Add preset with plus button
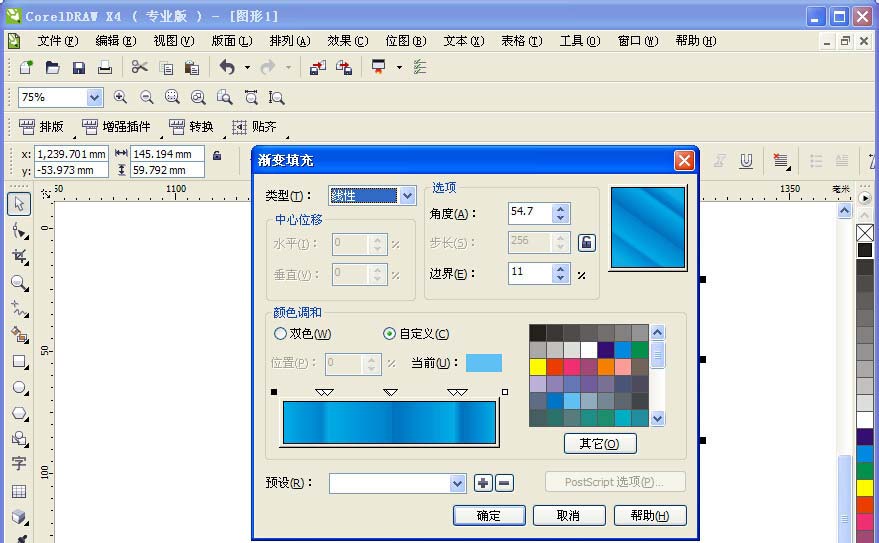 point(483,483)
